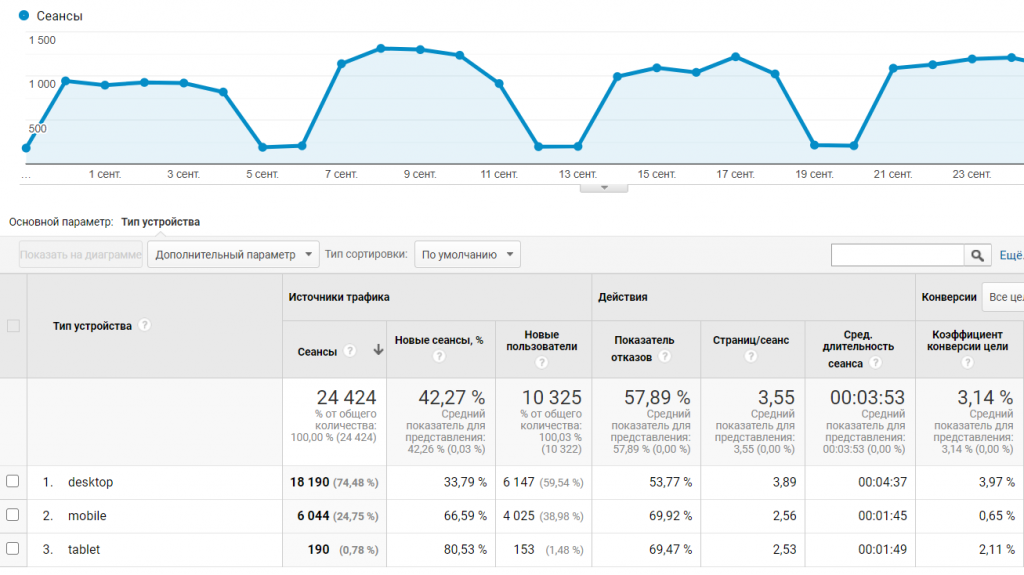Expand the Конверсии goal selector dropdown
This screenshot has height=575, width=1024.
coord(1002,297)
